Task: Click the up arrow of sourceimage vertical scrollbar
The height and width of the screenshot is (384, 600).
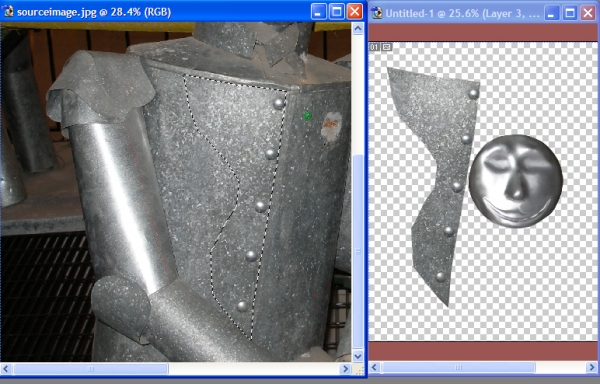Action: (357, 29)
